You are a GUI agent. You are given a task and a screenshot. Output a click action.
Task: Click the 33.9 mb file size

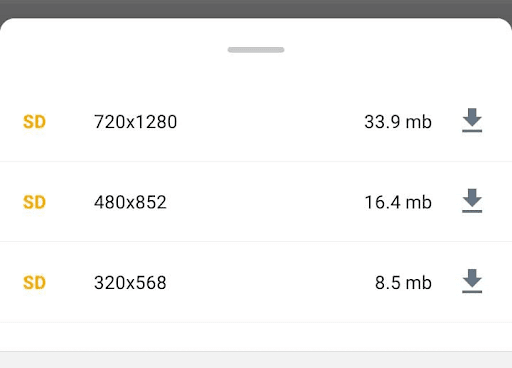click(398, 122)
